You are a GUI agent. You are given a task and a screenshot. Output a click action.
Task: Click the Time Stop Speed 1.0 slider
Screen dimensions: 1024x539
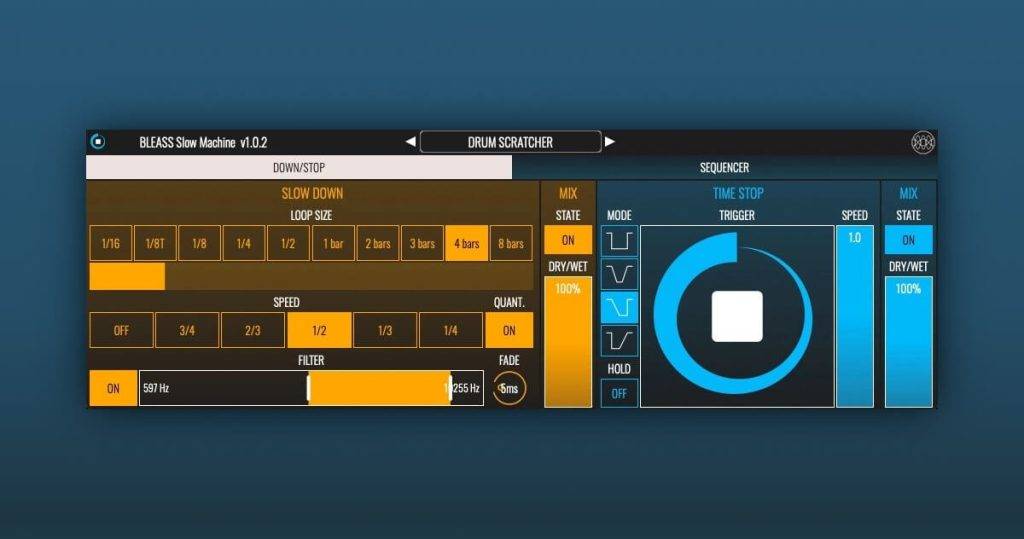(x=854, y=316)
